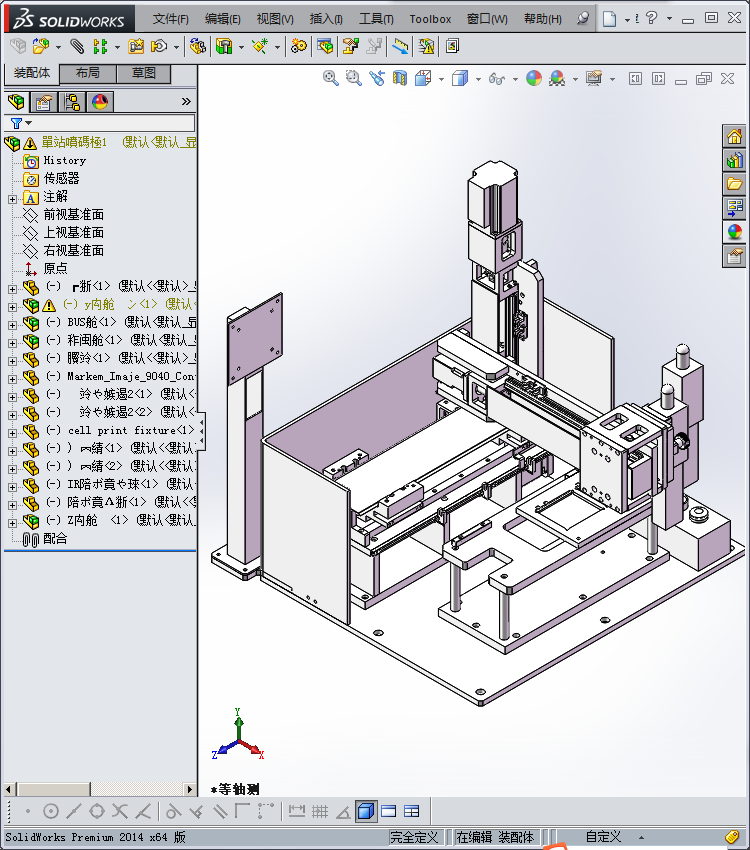Select the 原点 origin item in the tree
Image resolution: width=750 pixels, height=850 pixels.
[x=56, y=268]
